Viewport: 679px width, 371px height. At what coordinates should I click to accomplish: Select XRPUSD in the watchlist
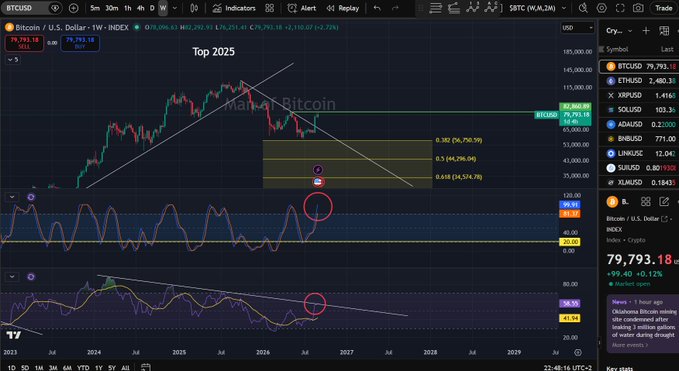click(x=639, y=95)
